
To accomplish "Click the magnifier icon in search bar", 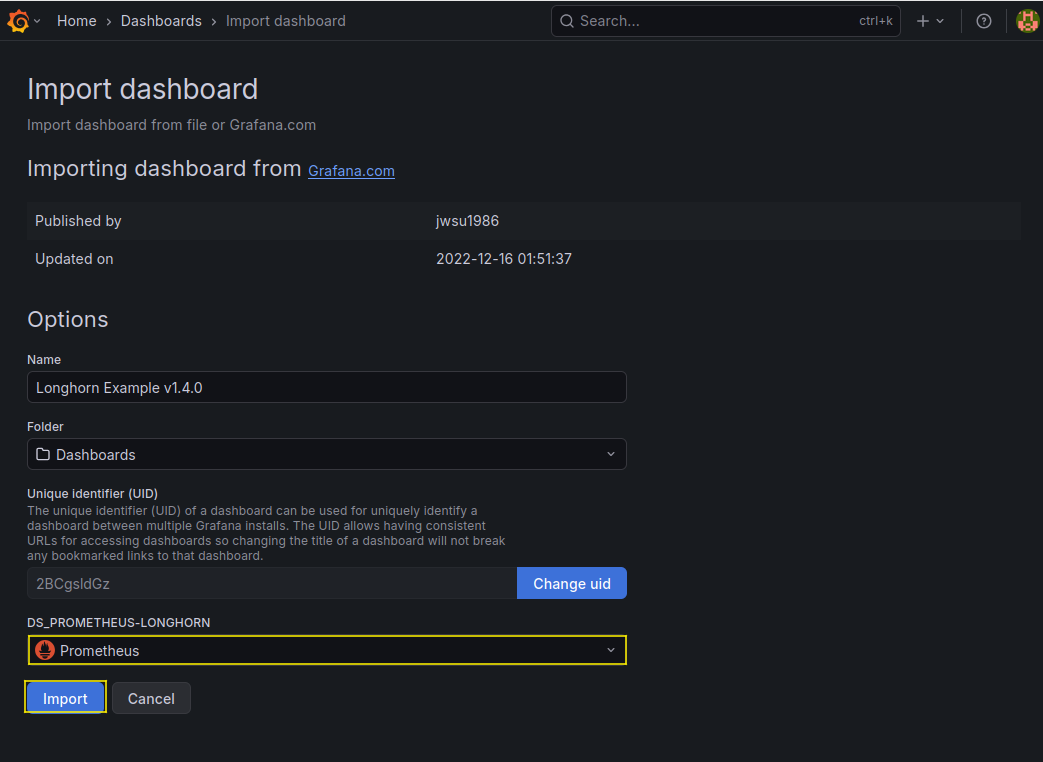I will click(x=567, y=21).
